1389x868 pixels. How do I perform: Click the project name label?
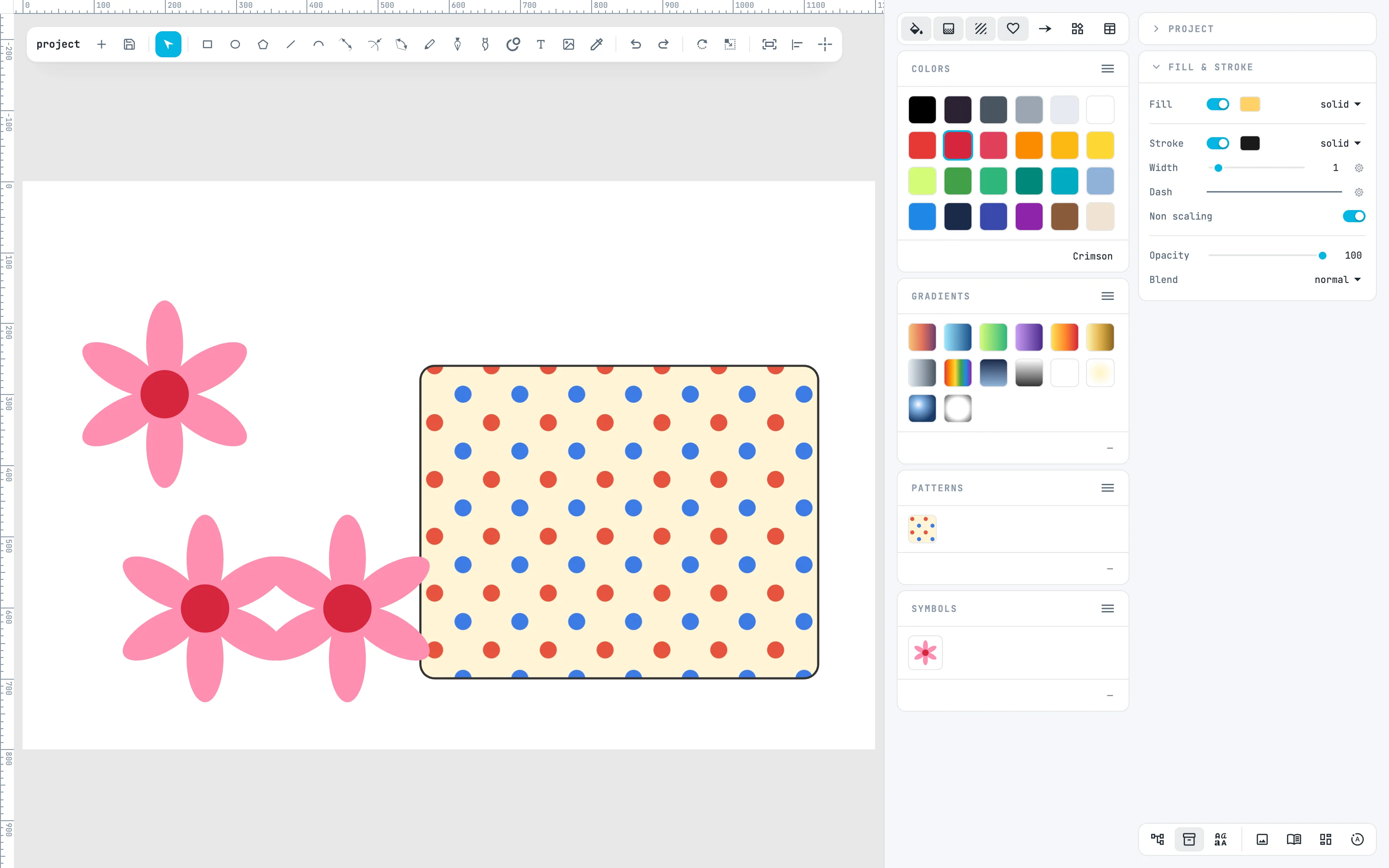click(58, 44)
